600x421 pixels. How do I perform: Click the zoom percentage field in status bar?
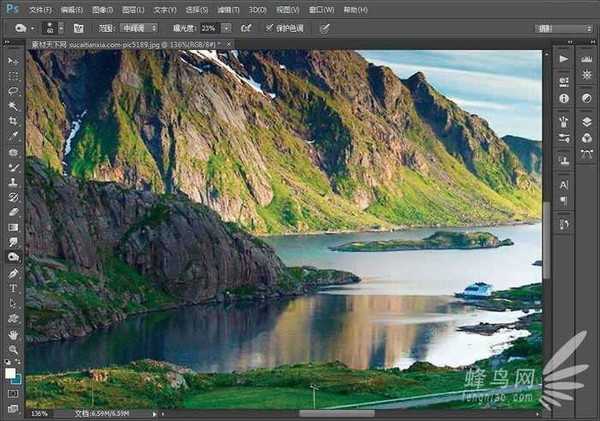tap(40, 412)
